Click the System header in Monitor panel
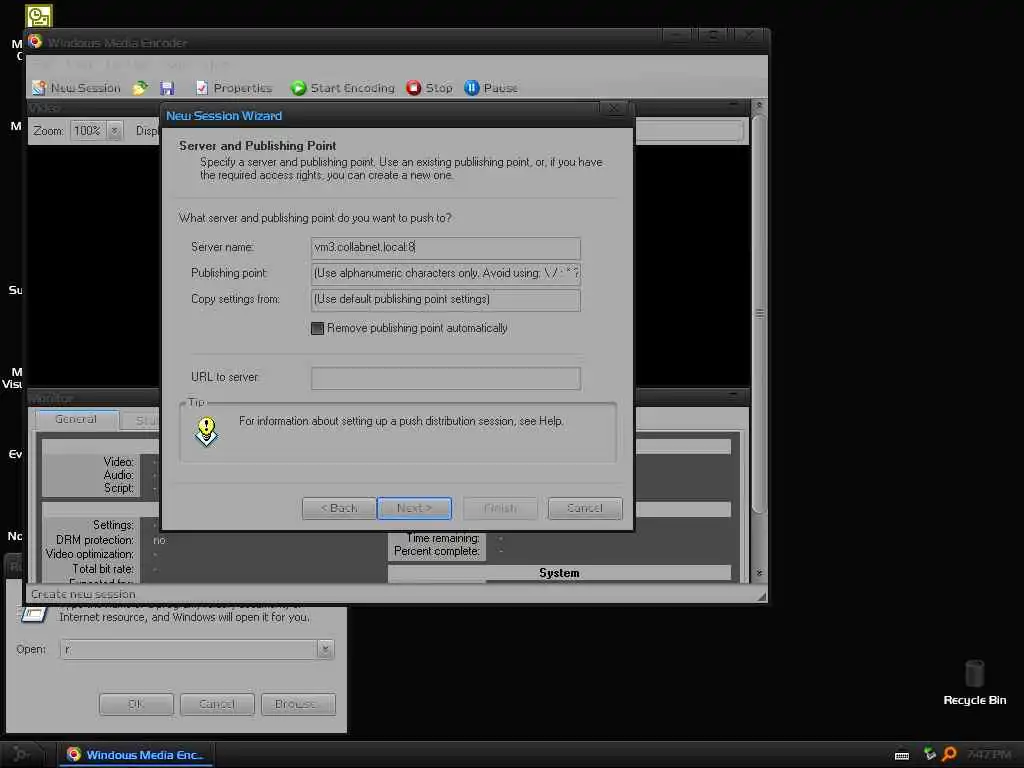The image size is (1024, 768). click(559, 573)
